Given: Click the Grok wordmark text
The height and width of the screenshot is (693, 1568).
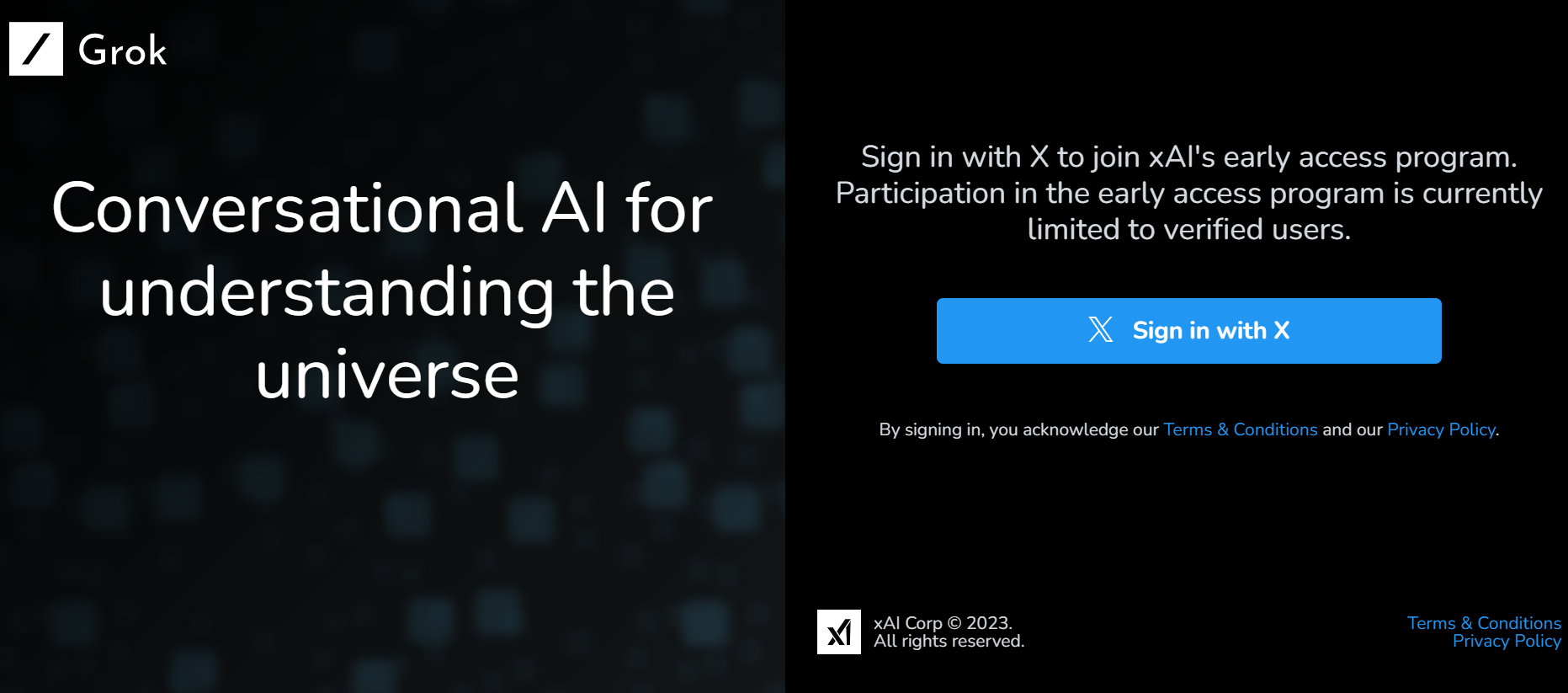Looking at the screenshot, I should 123,51.
